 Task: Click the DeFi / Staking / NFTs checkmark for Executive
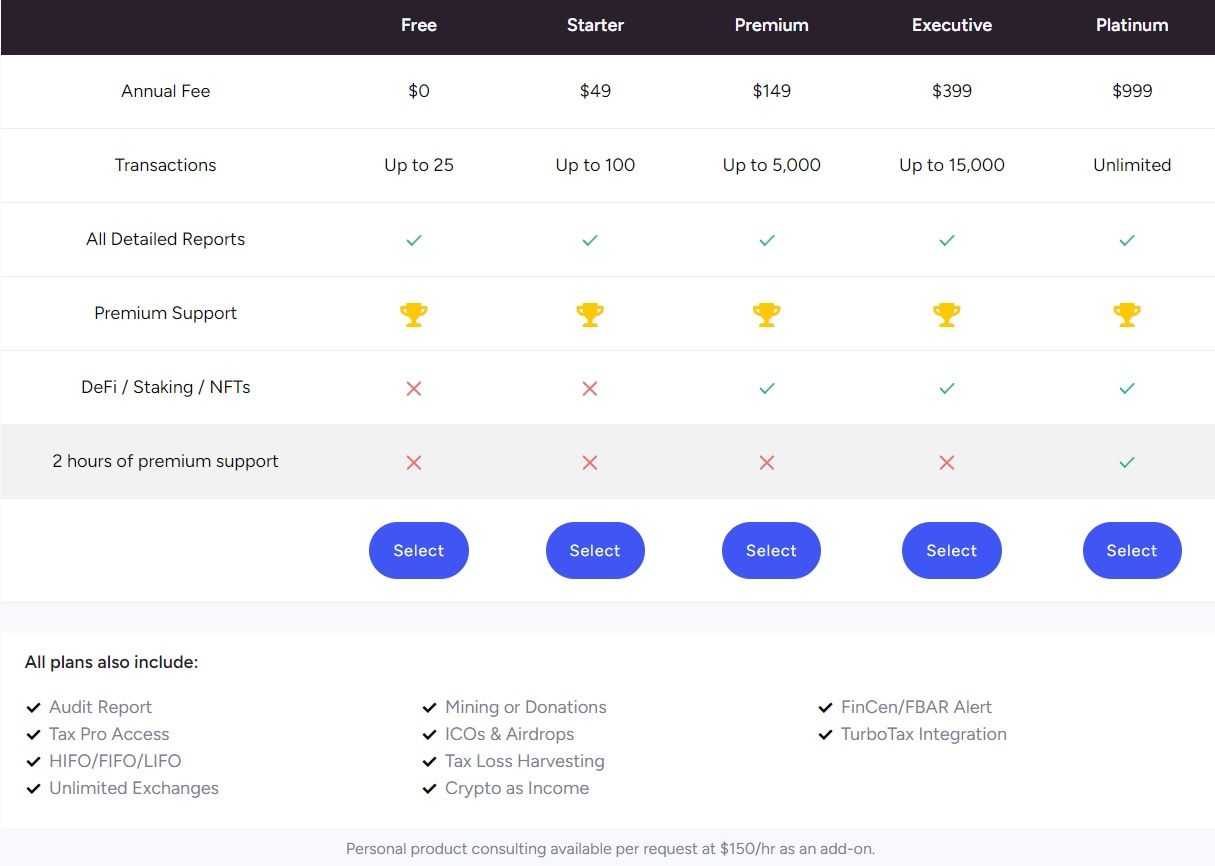(x=947, y=388)
